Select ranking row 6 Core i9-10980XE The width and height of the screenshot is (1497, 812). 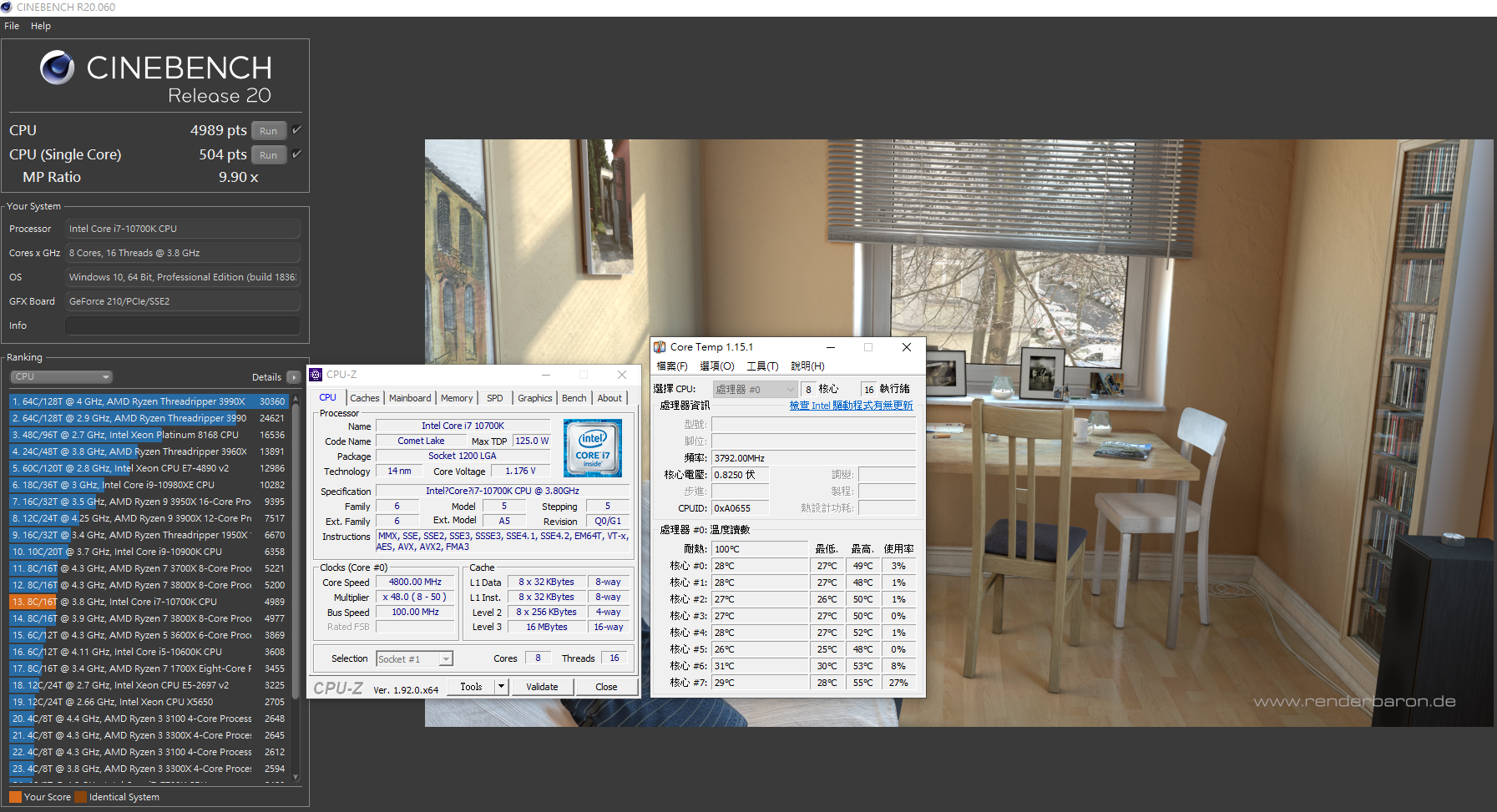(149, 485)
